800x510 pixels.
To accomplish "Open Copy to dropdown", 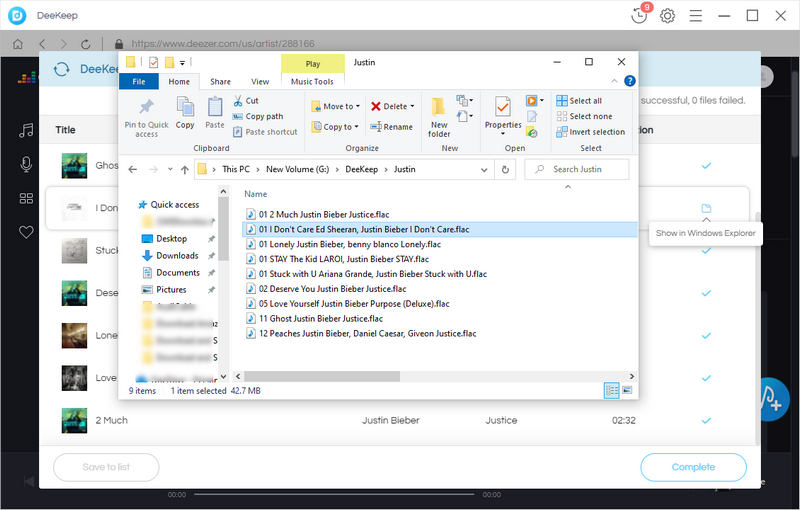I will (335, 126).
